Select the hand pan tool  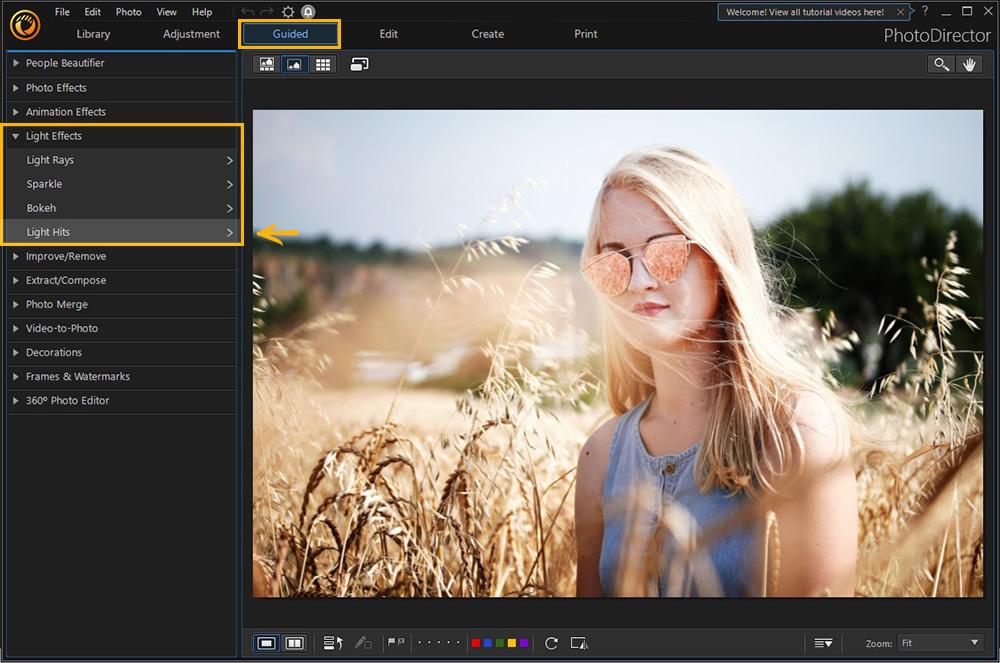tap(969, 64)
